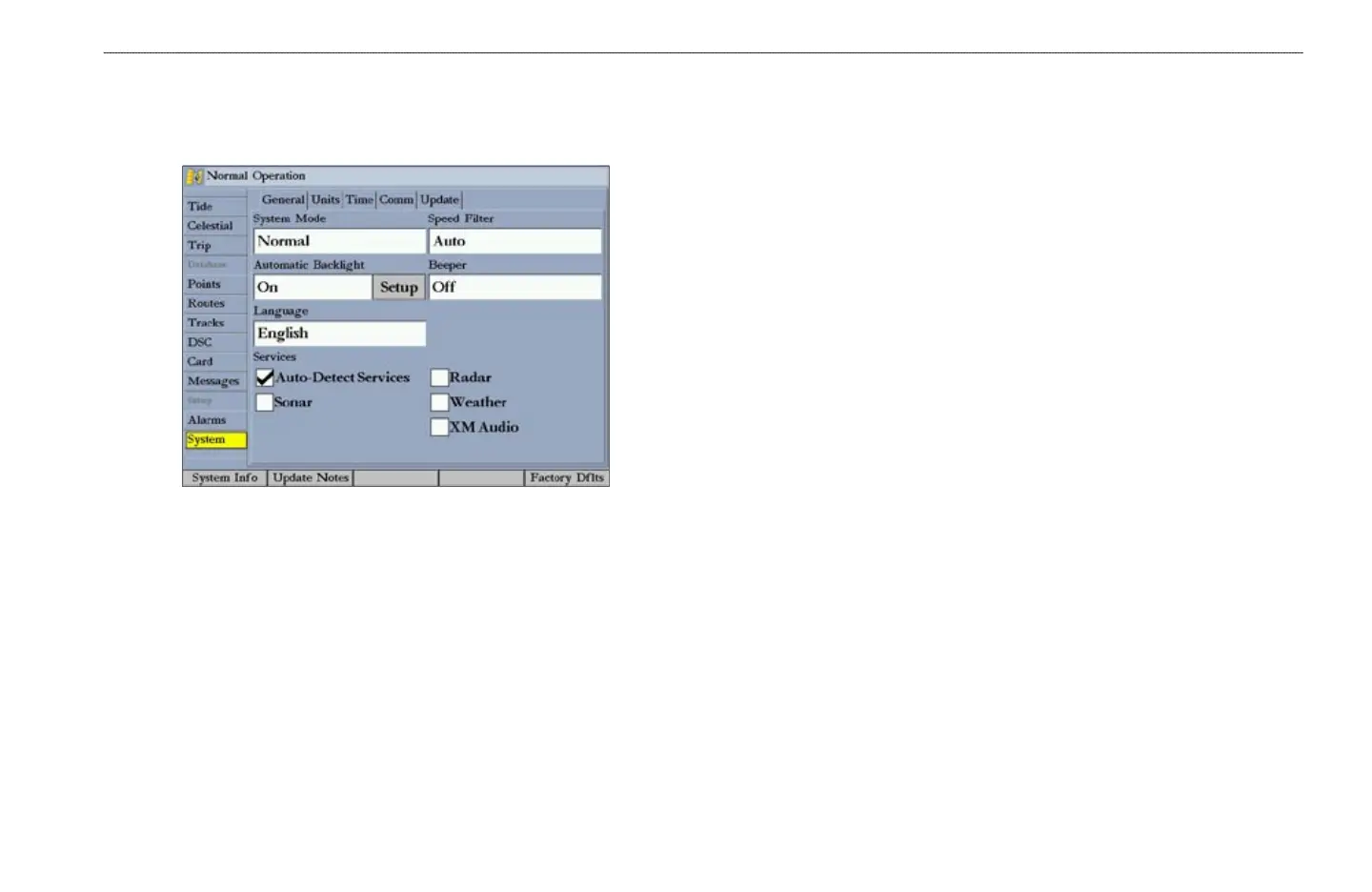Open the Language field showing English
The height and width of the screenshot is (892, 1372).
tap(339, 334)
